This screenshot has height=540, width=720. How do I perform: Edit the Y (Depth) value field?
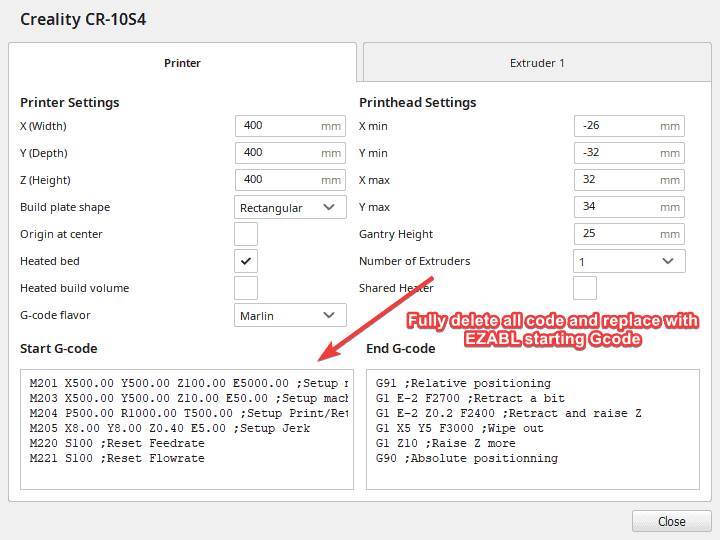coord(290,153)
